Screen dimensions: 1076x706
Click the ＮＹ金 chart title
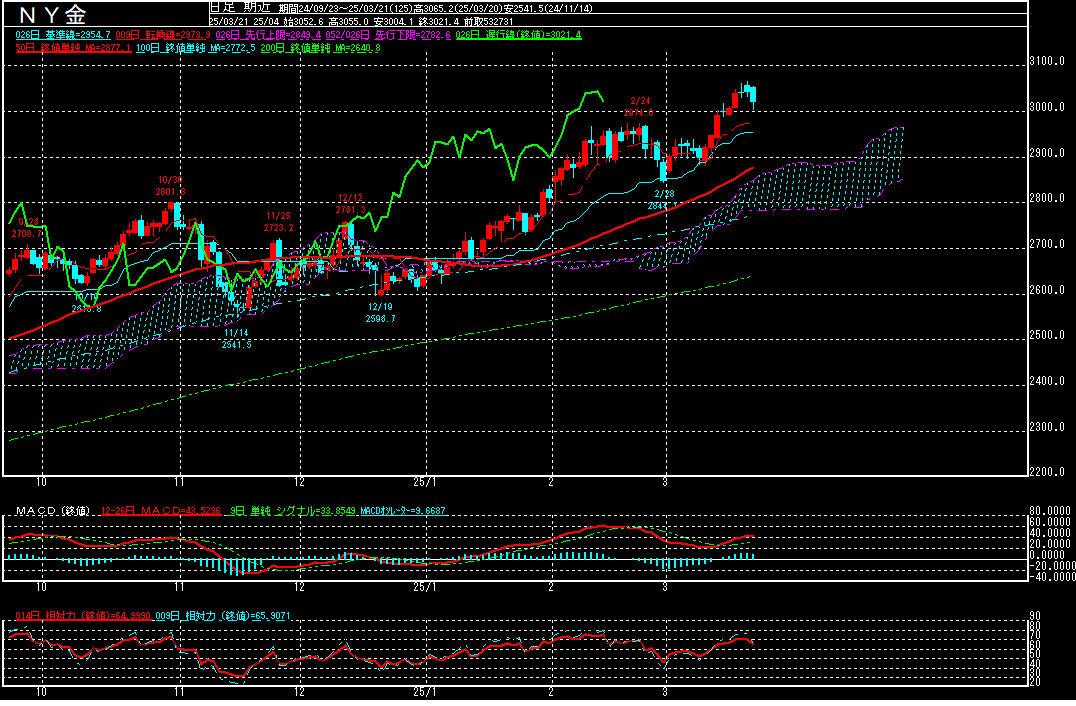(52, 14)
